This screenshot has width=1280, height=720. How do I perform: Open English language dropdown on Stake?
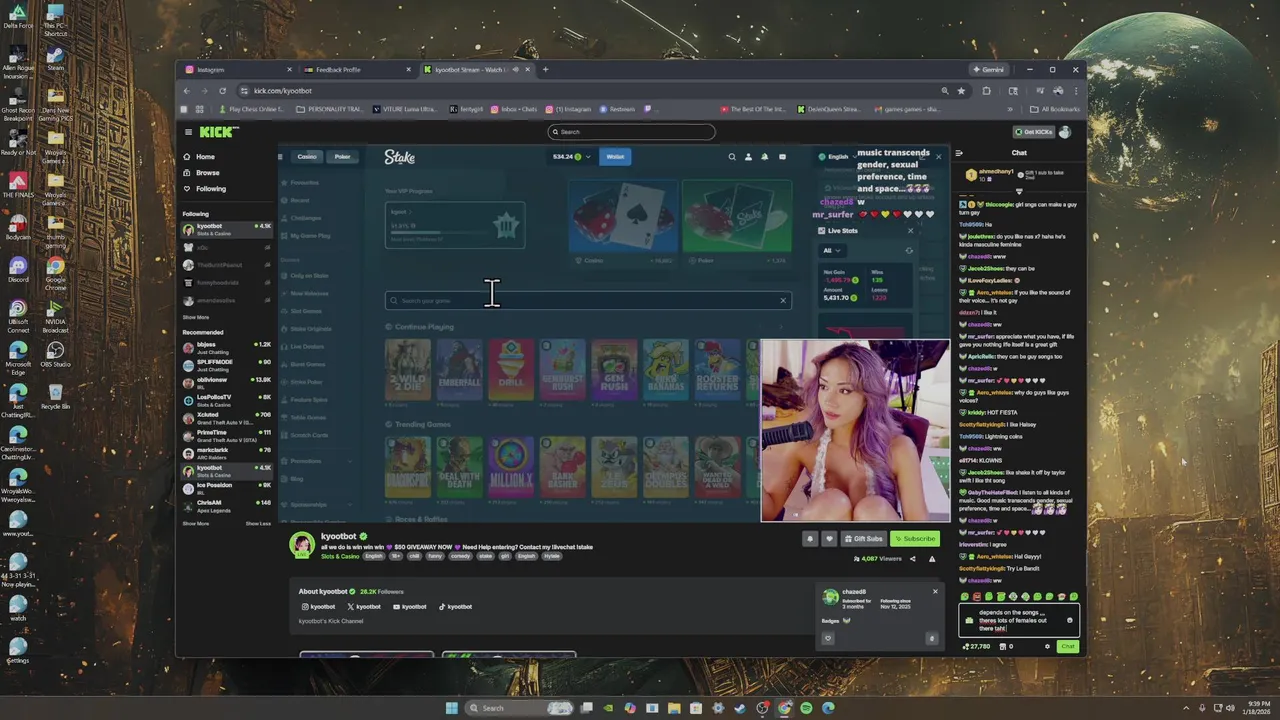(x=838, y=157)
